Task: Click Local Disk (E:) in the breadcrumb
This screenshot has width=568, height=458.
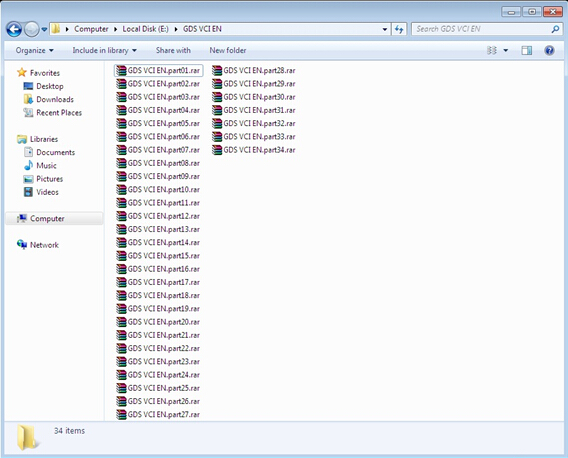Action: [145, 29]
